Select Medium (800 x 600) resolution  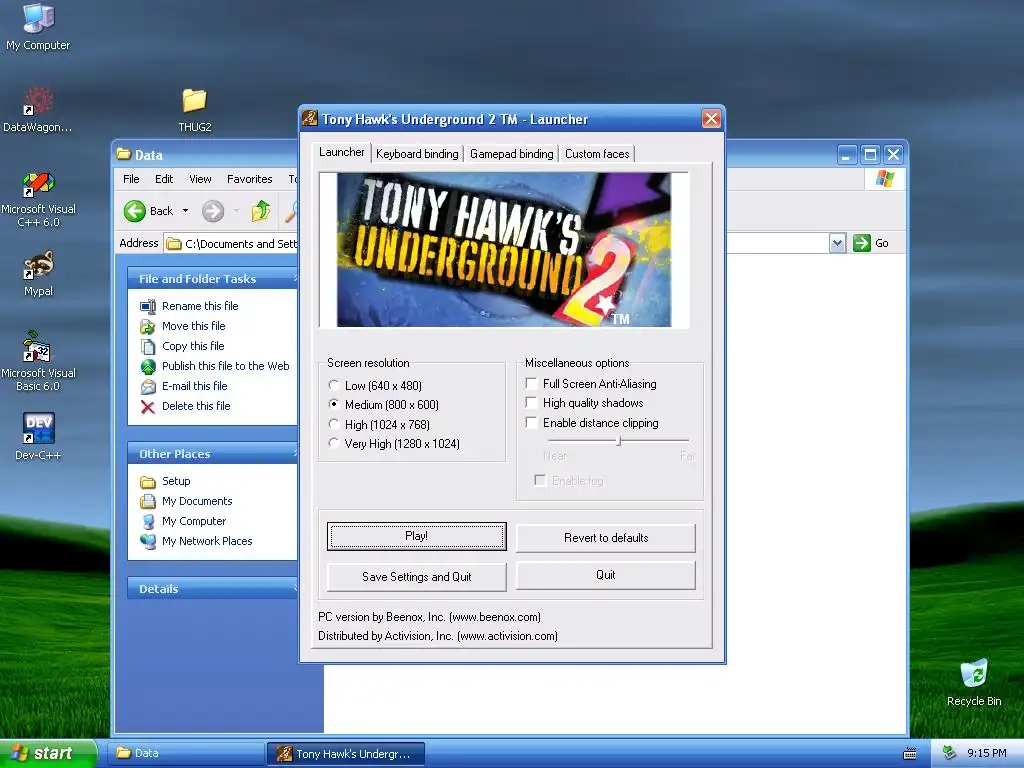pyautogui.click(x=334, y=404)
